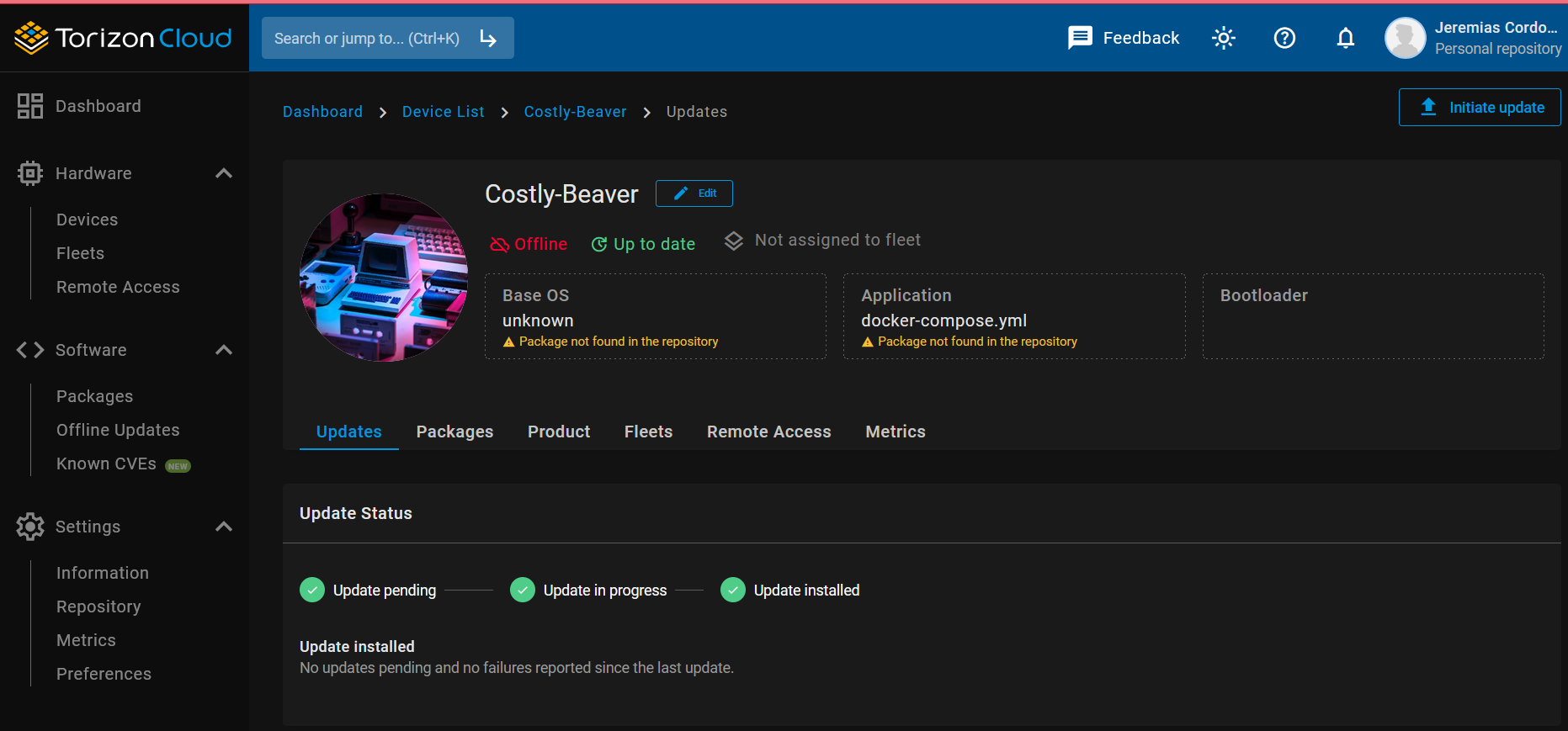Toggle light/dark theme sun icon
This screenshot has height=731, width=1568.
1223,38
